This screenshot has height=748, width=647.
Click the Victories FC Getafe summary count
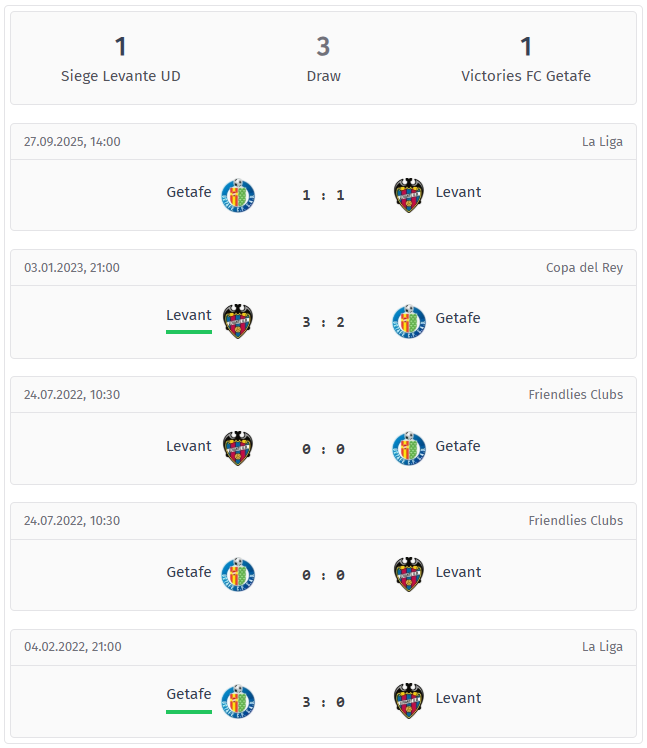(x=526, y=47)
